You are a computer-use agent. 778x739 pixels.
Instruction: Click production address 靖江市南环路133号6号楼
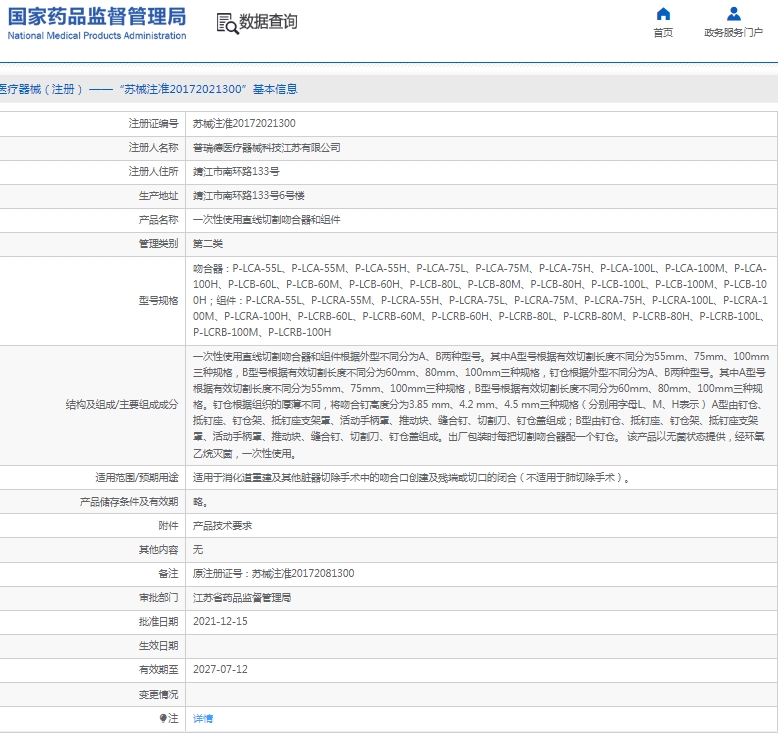coord(249,196)
